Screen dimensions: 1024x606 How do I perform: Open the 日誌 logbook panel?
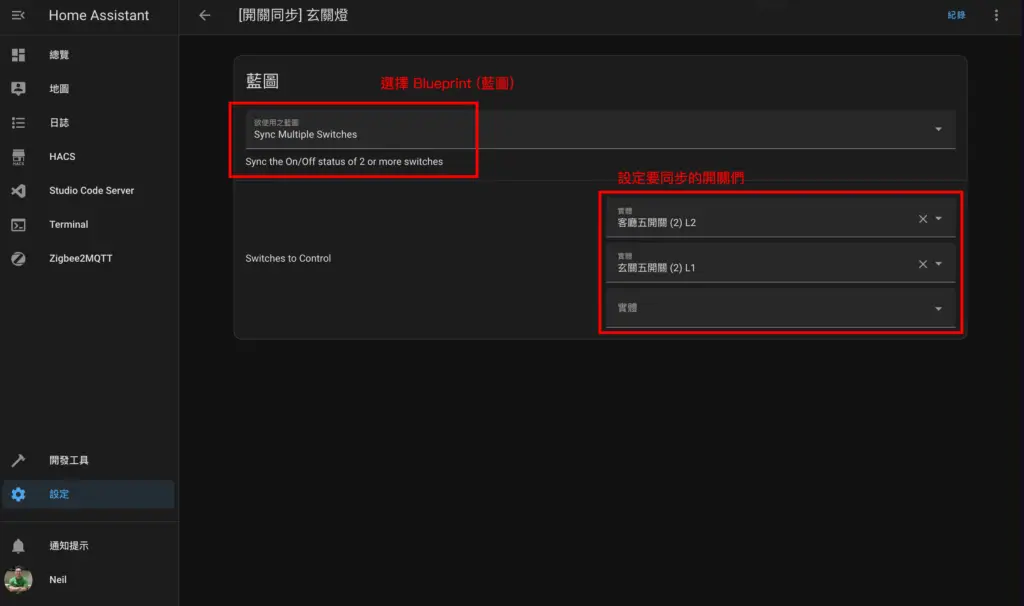[58, 122]
